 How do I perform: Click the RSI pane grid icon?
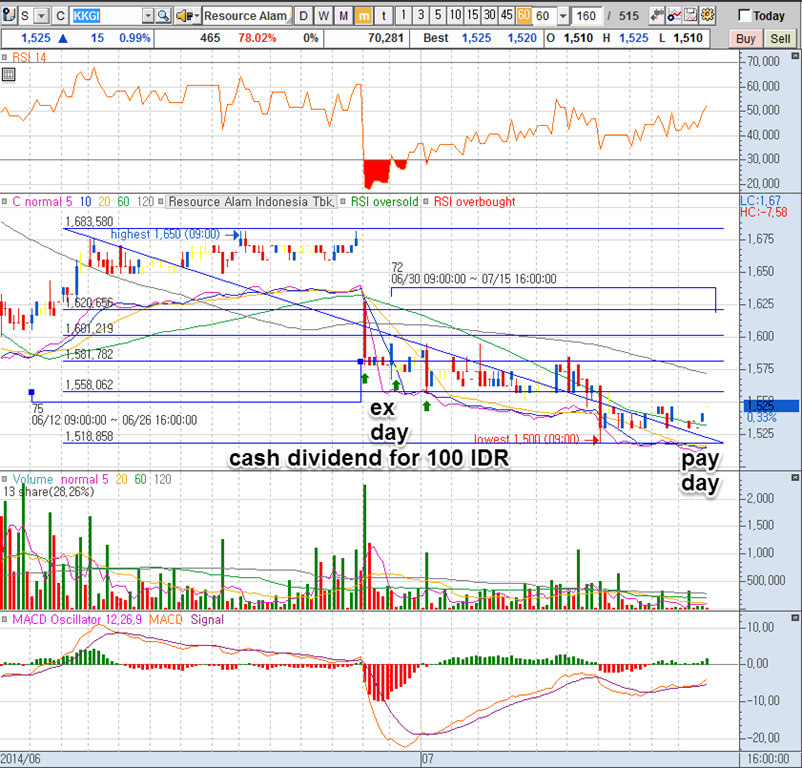click(x=9, y=75)
